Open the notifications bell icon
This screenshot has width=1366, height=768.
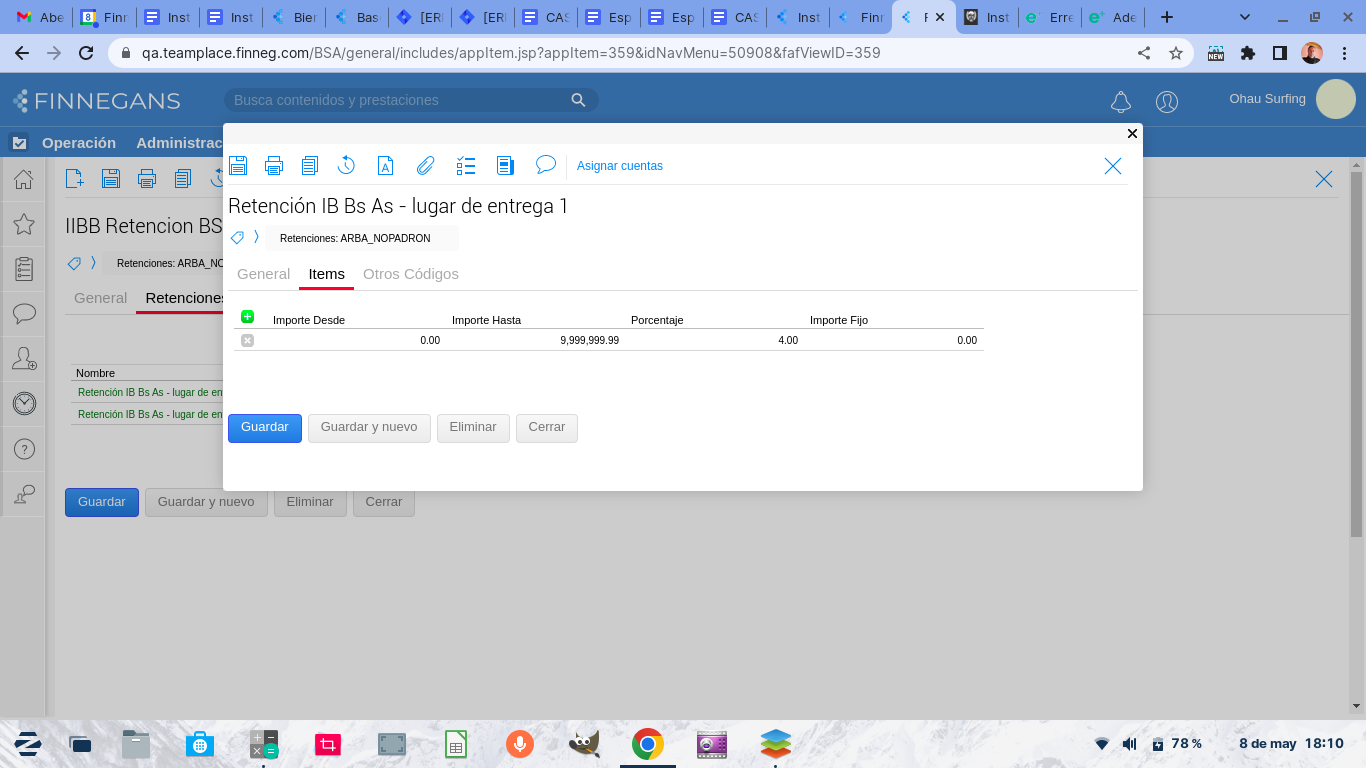click(x=1121, y=102)
